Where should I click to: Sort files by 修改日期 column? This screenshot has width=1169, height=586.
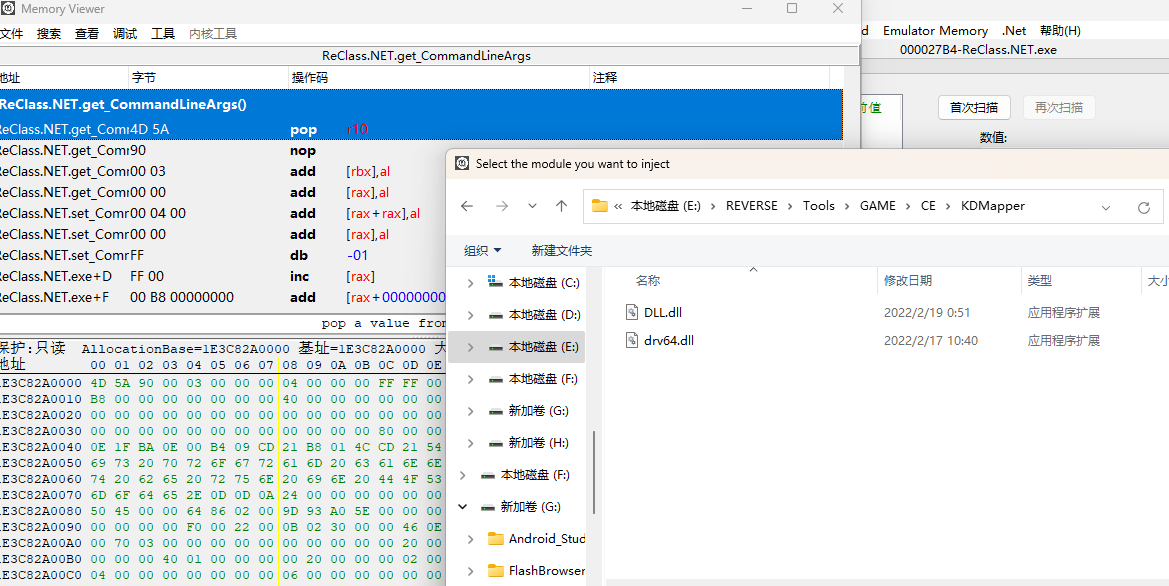pos(907,281)
